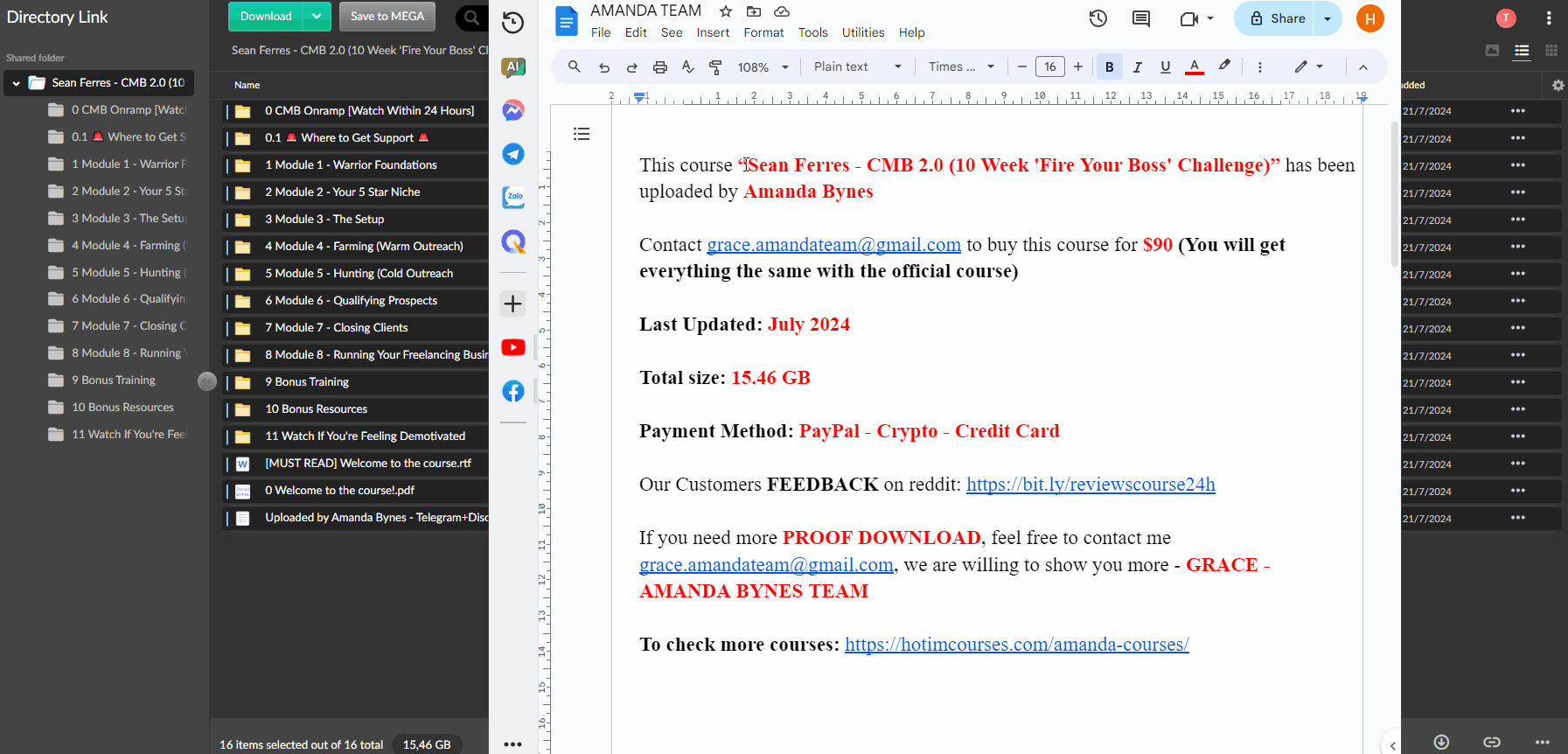Screen dimensions: 1568x754
Task: Redo action in Docs toolbar
Action: pos(632,67)
